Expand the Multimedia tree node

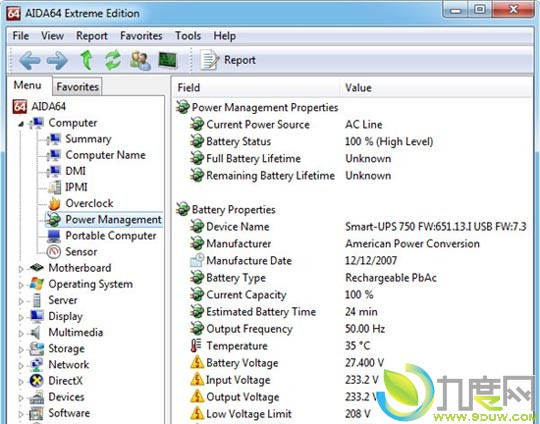(21, 333)
